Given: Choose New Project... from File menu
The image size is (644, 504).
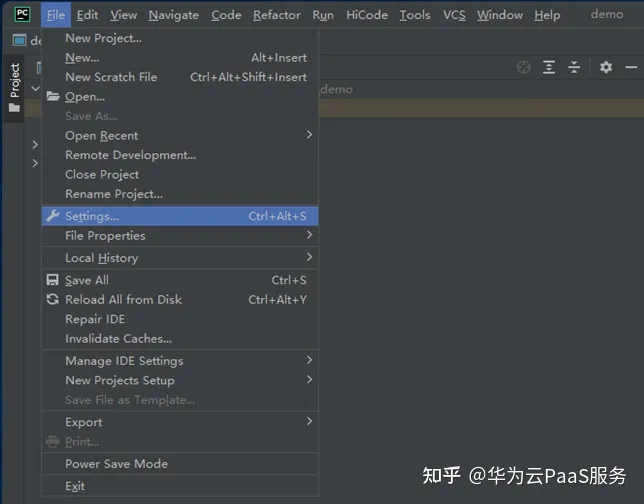Looking at the screenshot, I should point(180,38).
